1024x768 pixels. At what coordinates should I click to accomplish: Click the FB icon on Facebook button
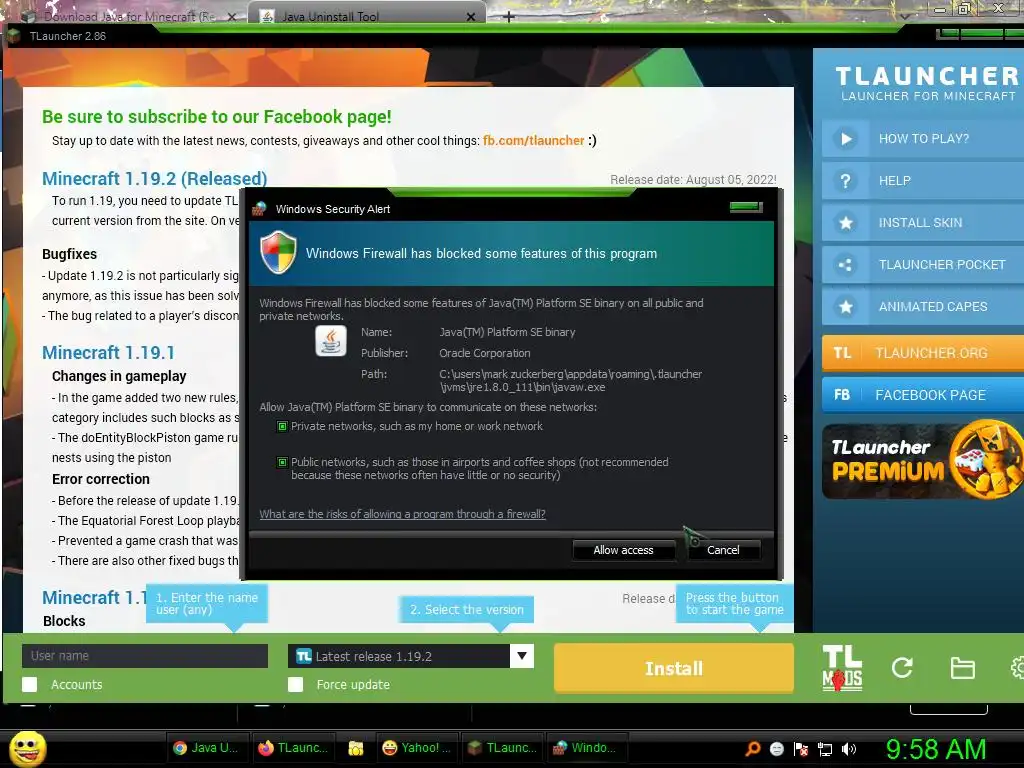coord(842,394)
